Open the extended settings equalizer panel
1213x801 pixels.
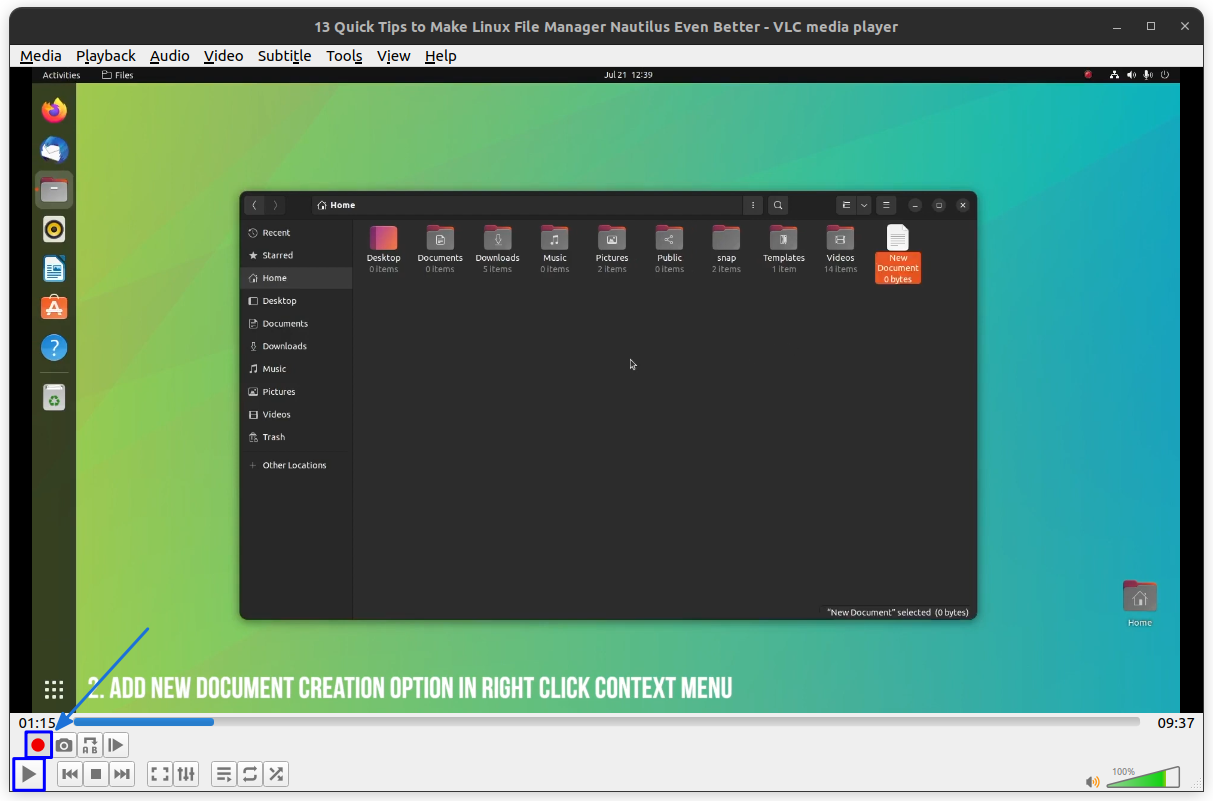tap(186, 773)
